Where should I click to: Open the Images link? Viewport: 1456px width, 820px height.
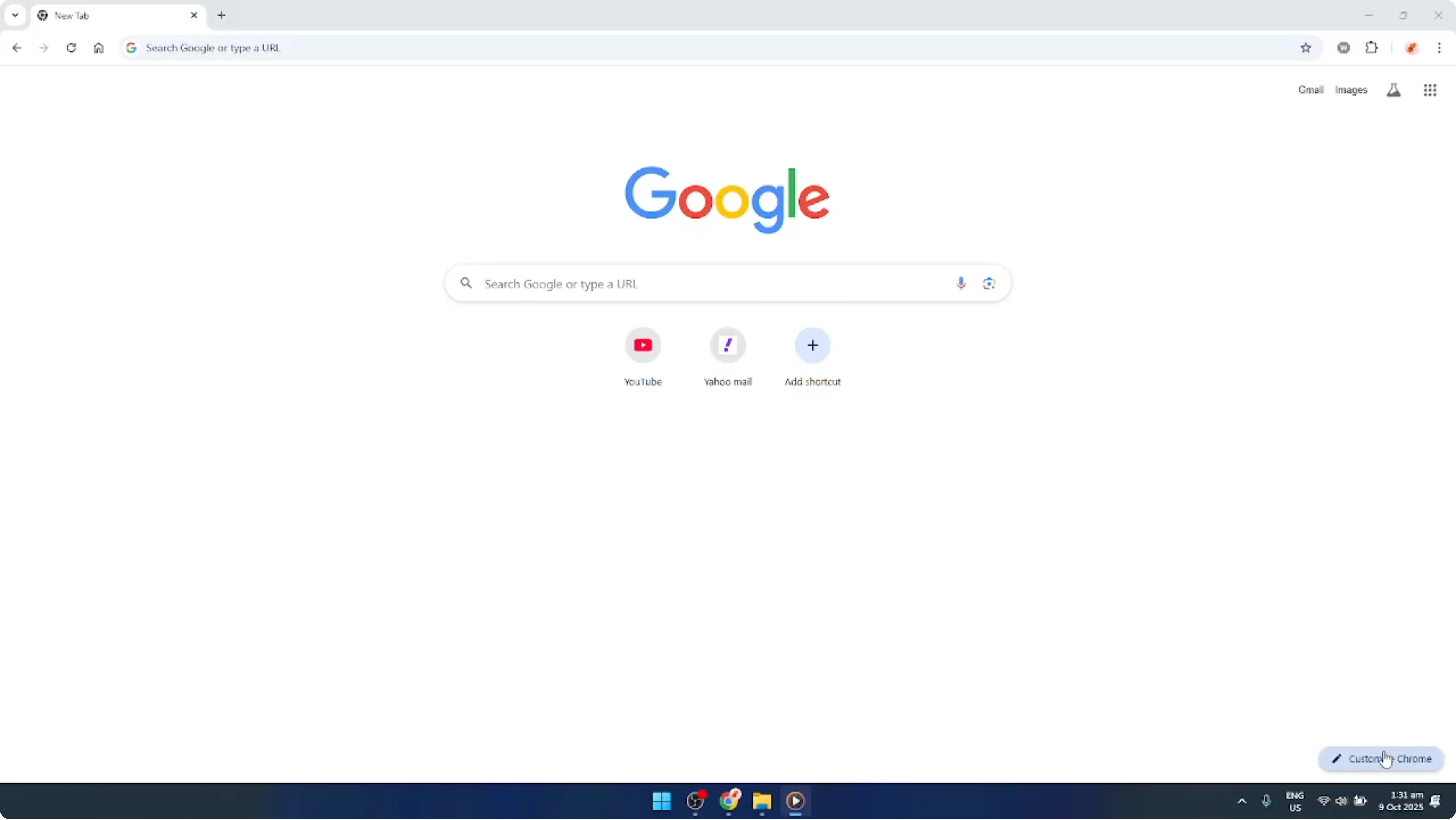click(1352, 90)
